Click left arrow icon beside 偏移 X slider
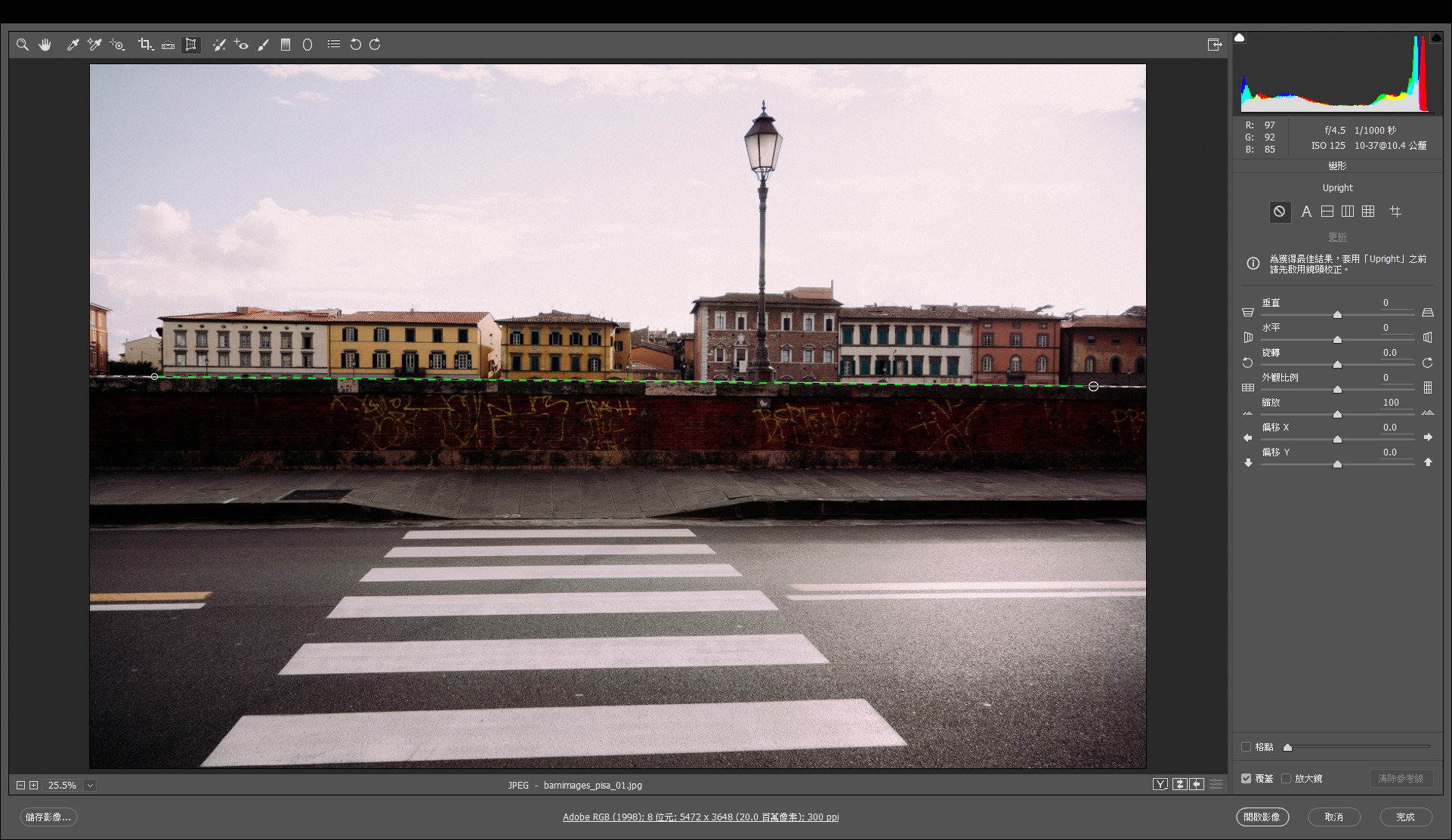 pyautogui.click(x=1247, y=437)
